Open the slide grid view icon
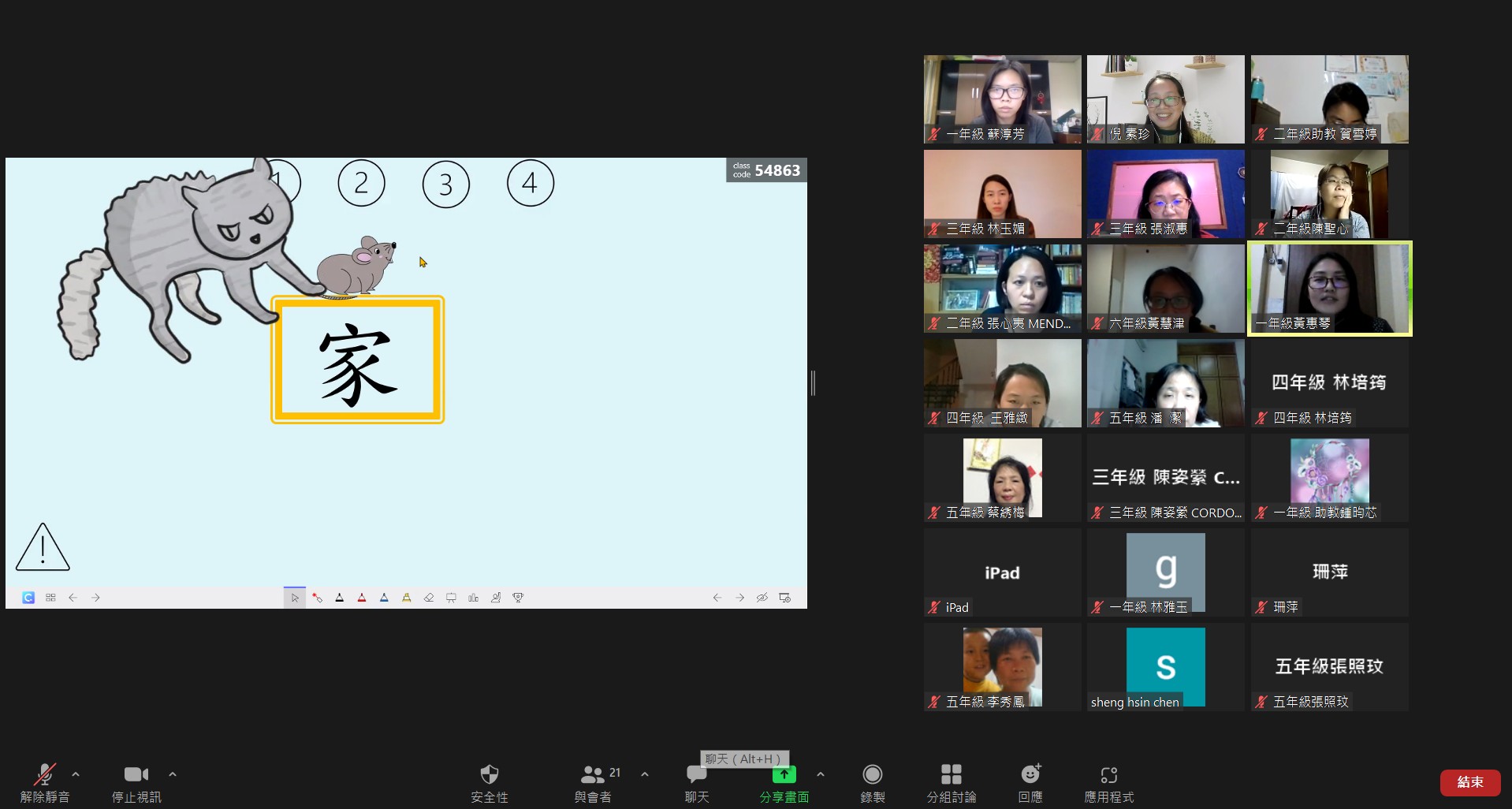Screen dimensions: 1512x809 point(50,598)
